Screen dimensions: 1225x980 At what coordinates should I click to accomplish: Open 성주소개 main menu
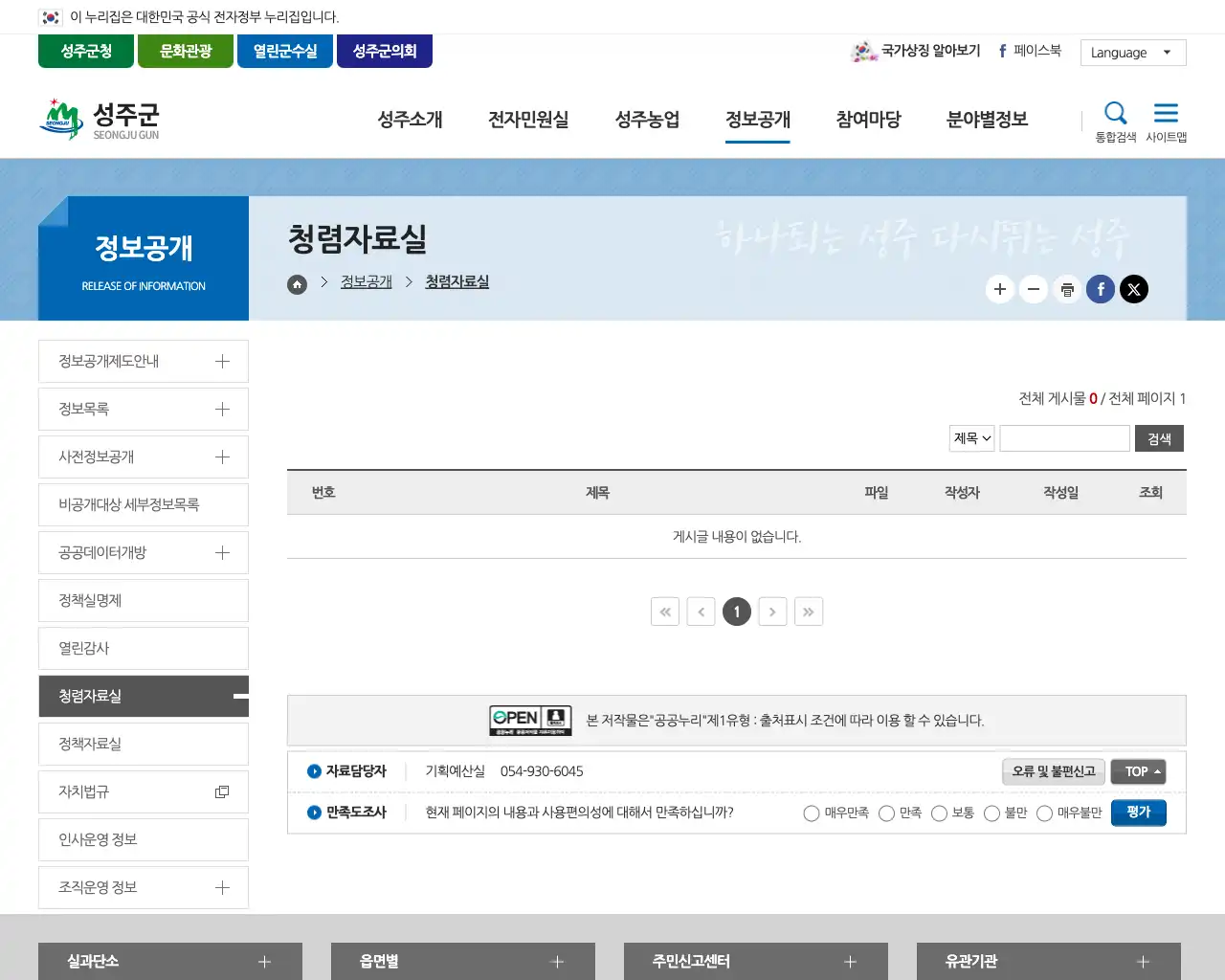pos(410,120)
